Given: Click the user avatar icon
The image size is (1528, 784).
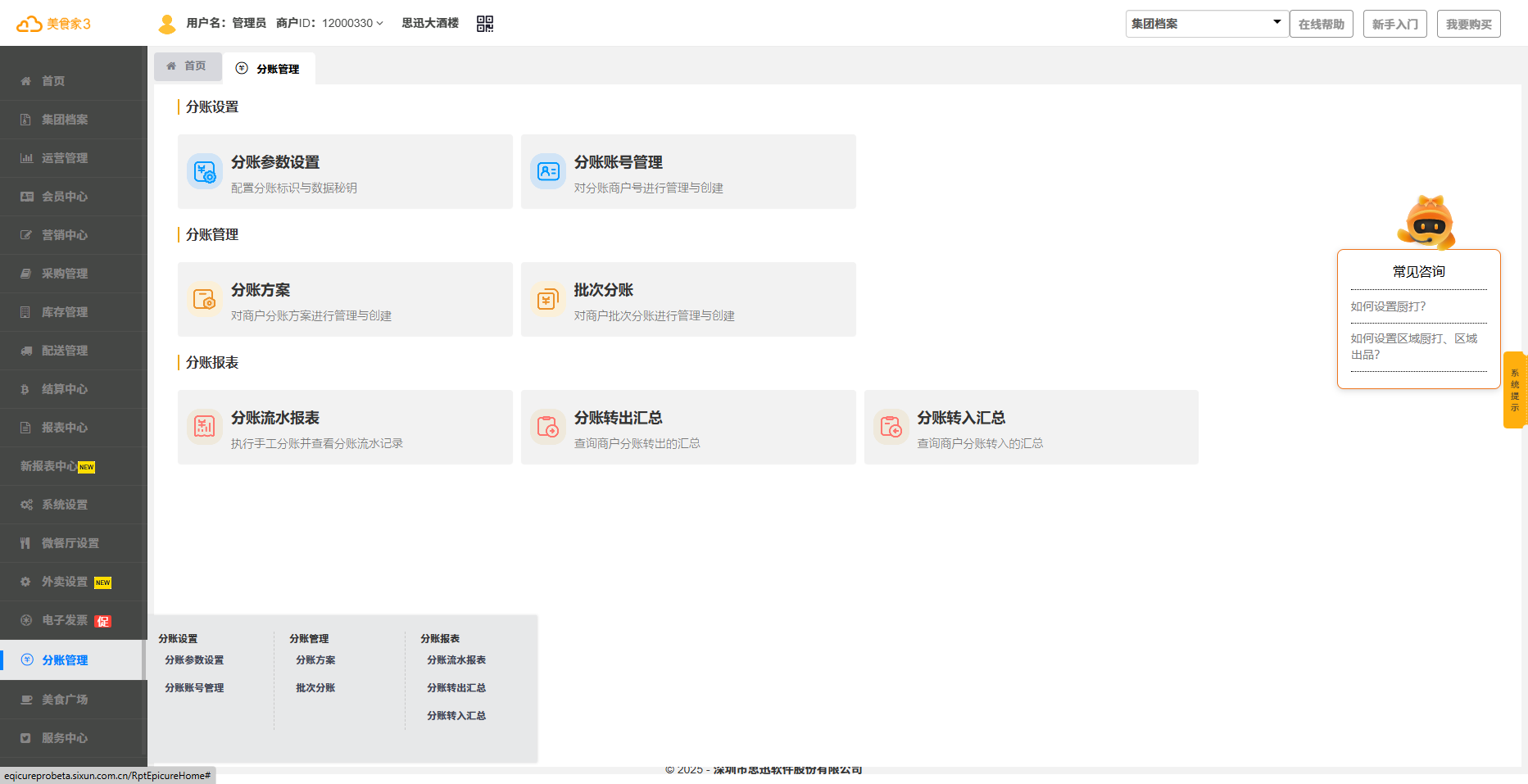Looking at the screenshot, I should click(x=167, y=24).
